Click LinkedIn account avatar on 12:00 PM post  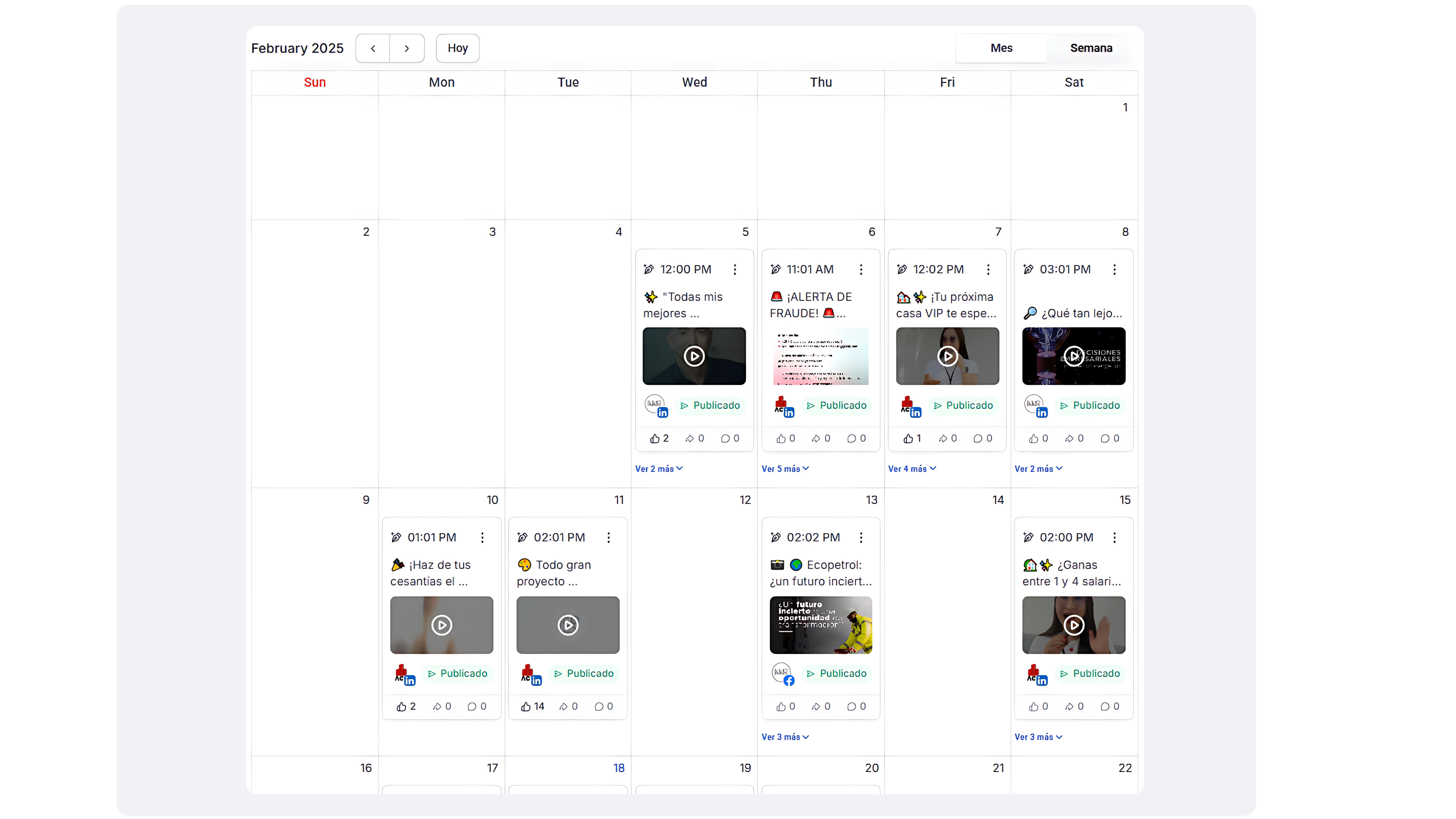[657, 406]
